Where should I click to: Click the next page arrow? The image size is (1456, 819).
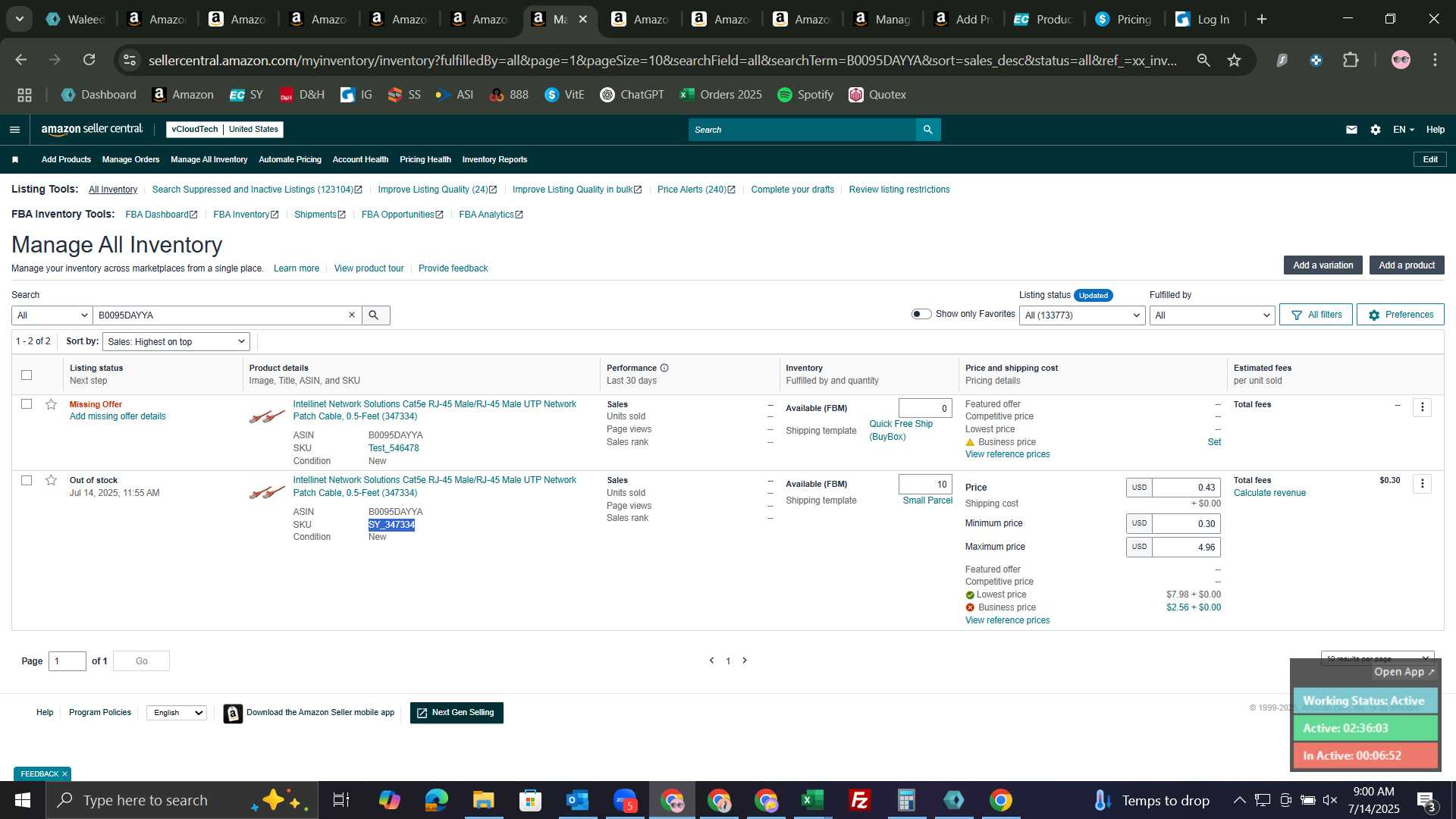pos(745,661)
